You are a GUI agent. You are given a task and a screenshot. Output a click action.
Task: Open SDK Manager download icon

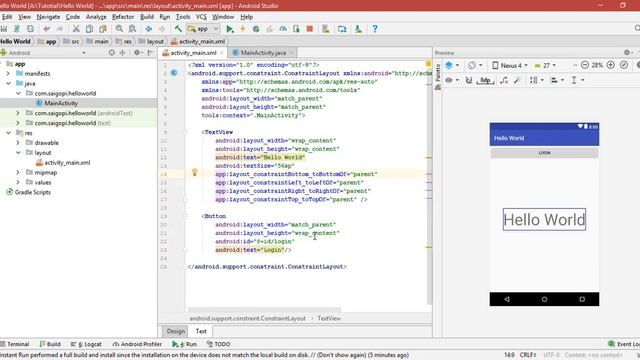tap(358, 29)
